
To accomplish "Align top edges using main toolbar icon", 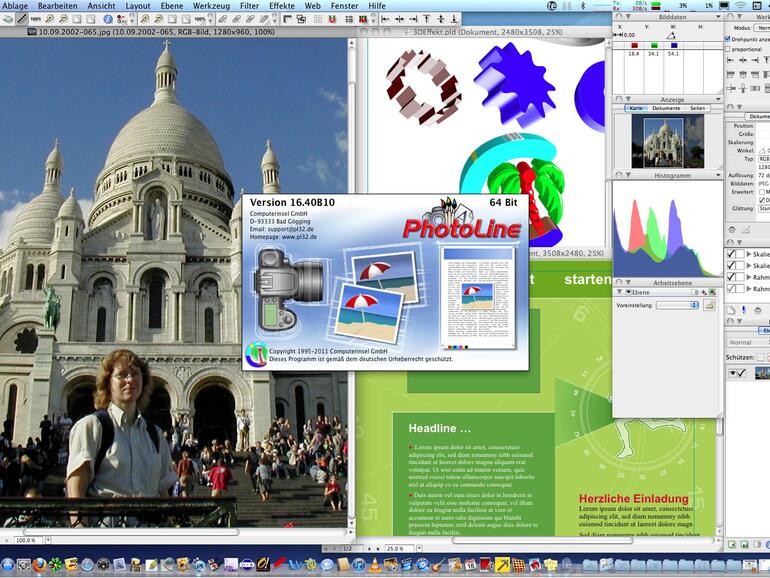I will 427,19.
